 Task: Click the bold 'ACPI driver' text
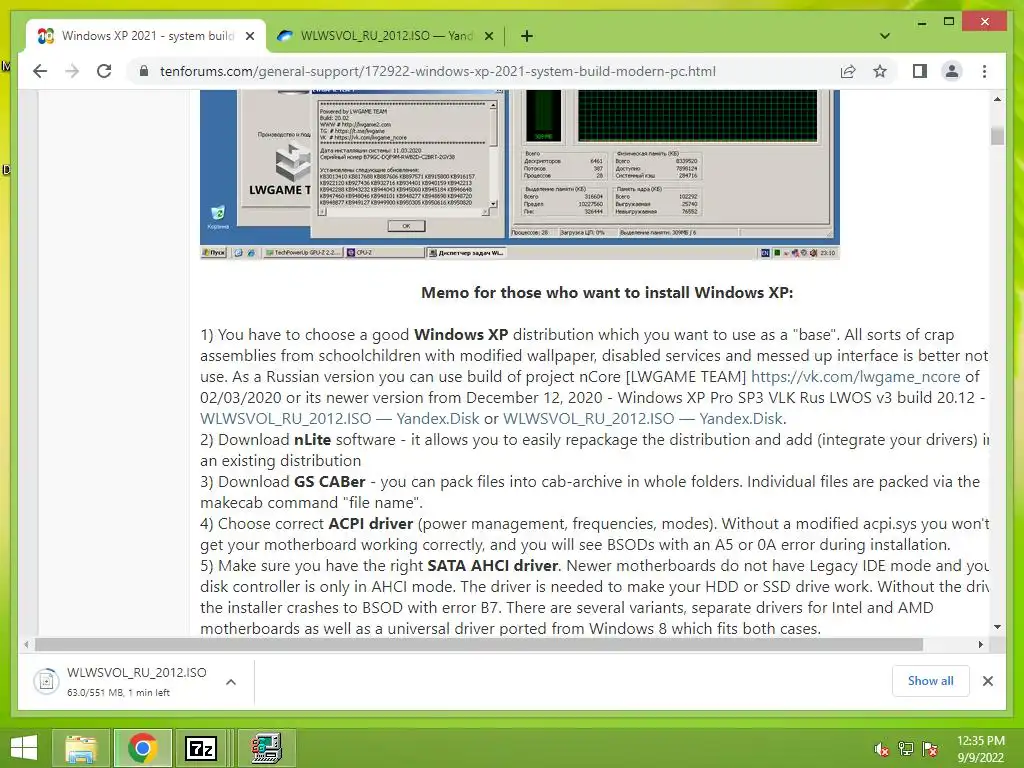(370, 524)
